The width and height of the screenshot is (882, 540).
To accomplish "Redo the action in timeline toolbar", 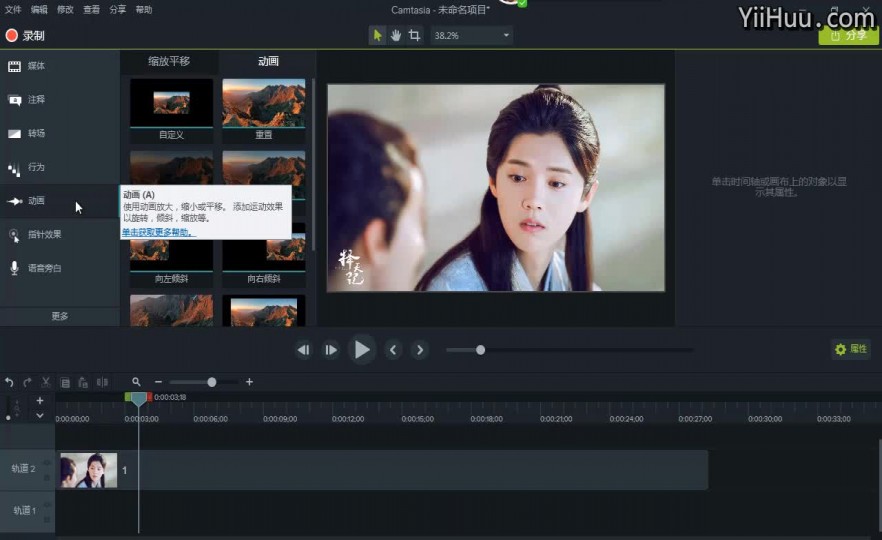I will (x=27, y=382).
